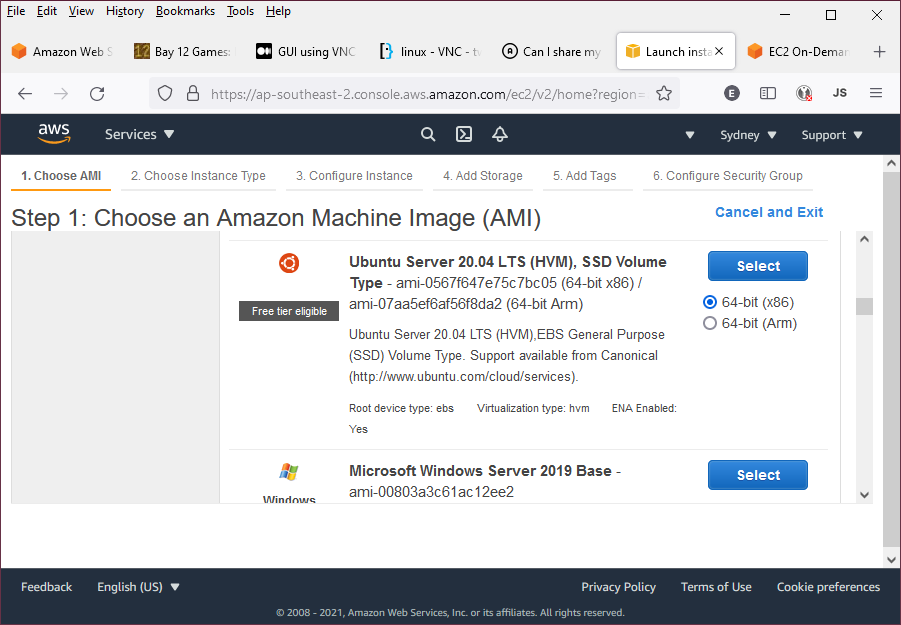Image resolution: width=901 pixels, height=625 pixels.
Task: Reload the page with refresh icon
Action: click(x=97, y=94)
